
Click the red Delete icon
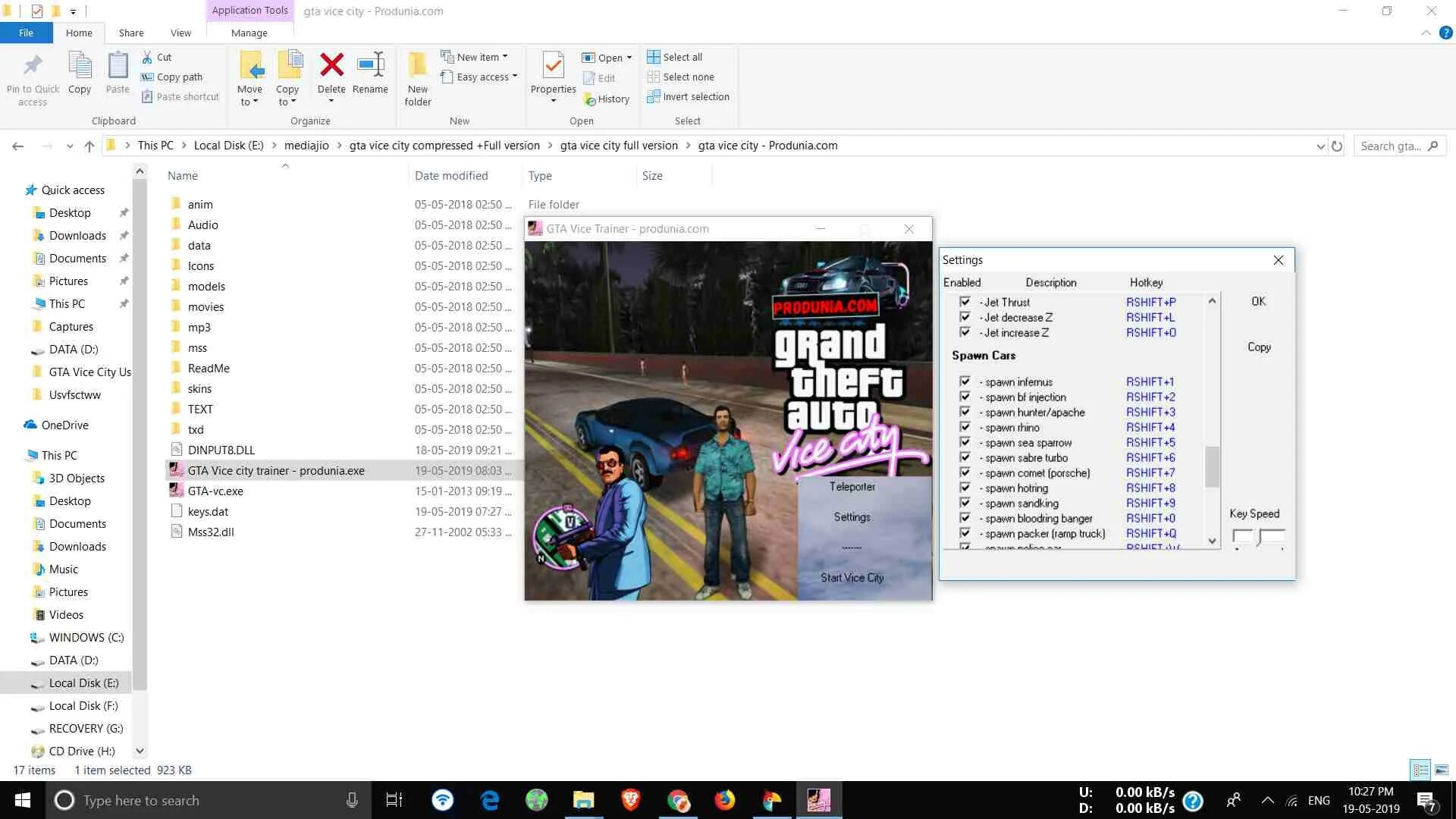pos(331,65)
